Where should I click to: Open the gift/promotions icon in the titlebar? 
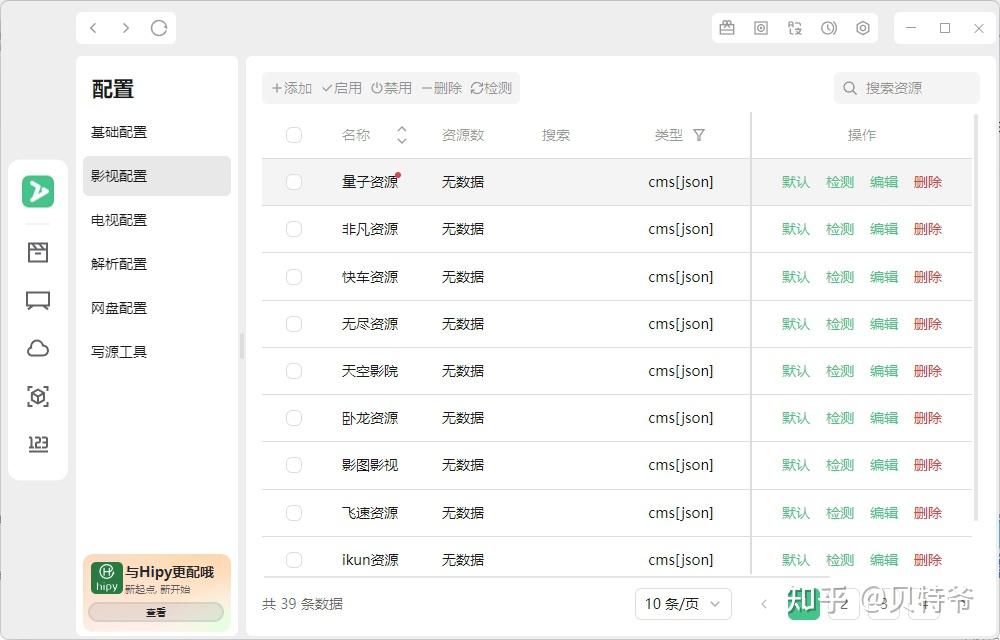pyautogui.click(x=727, y=27)
